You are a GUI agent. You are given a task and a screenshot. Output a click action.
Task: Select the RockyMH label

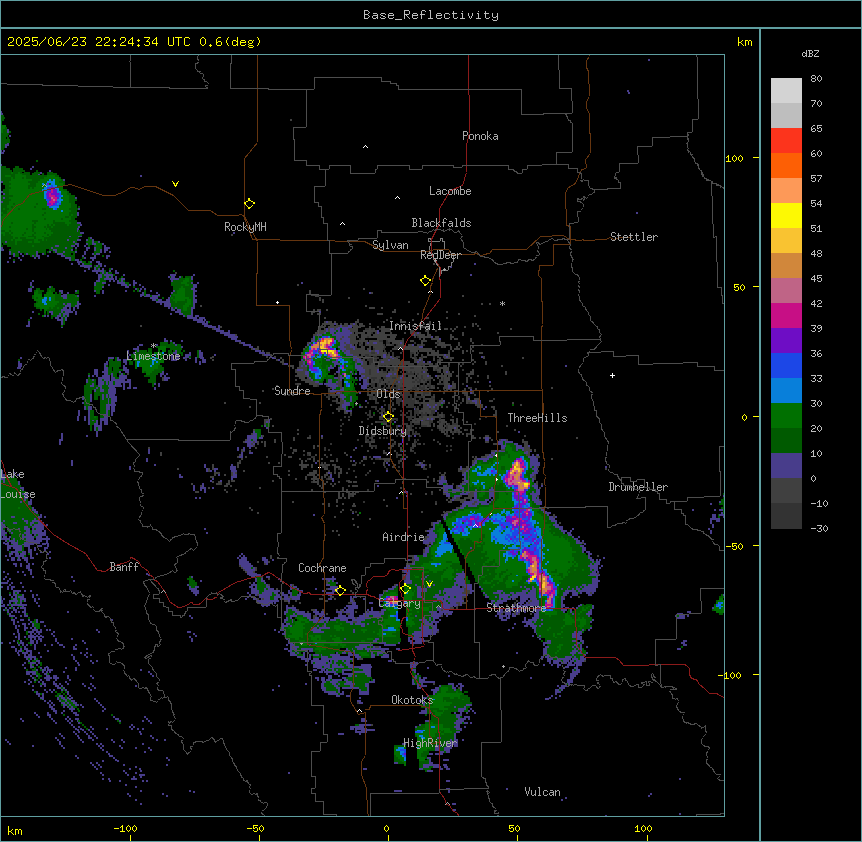pyautogui.click(x=245, y=227)
